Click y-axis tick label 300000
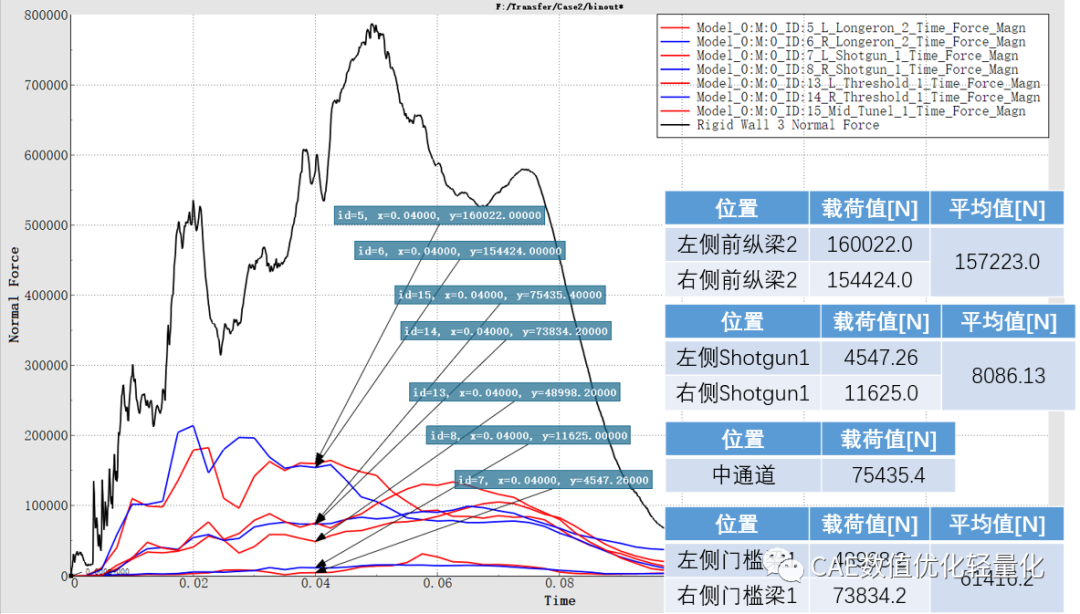Viewport: 1080px width, 614px height. coord(46,366)
